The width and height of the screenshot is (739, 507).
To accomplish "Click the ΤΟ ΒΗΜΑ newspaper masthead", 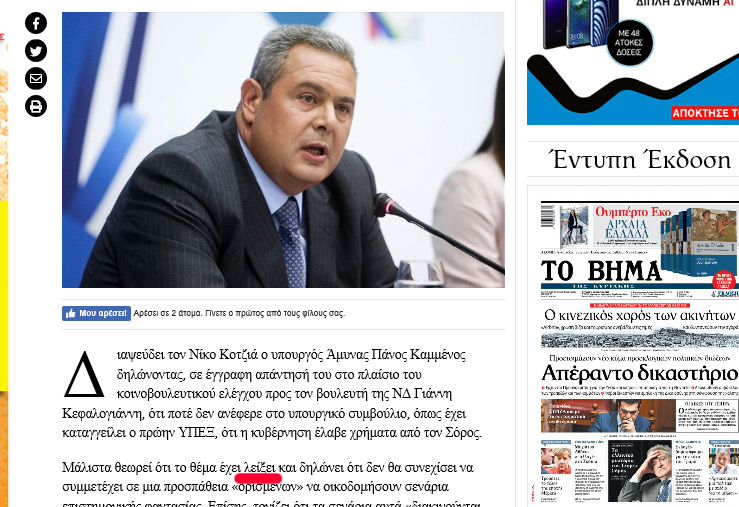I will pos(601,271).
